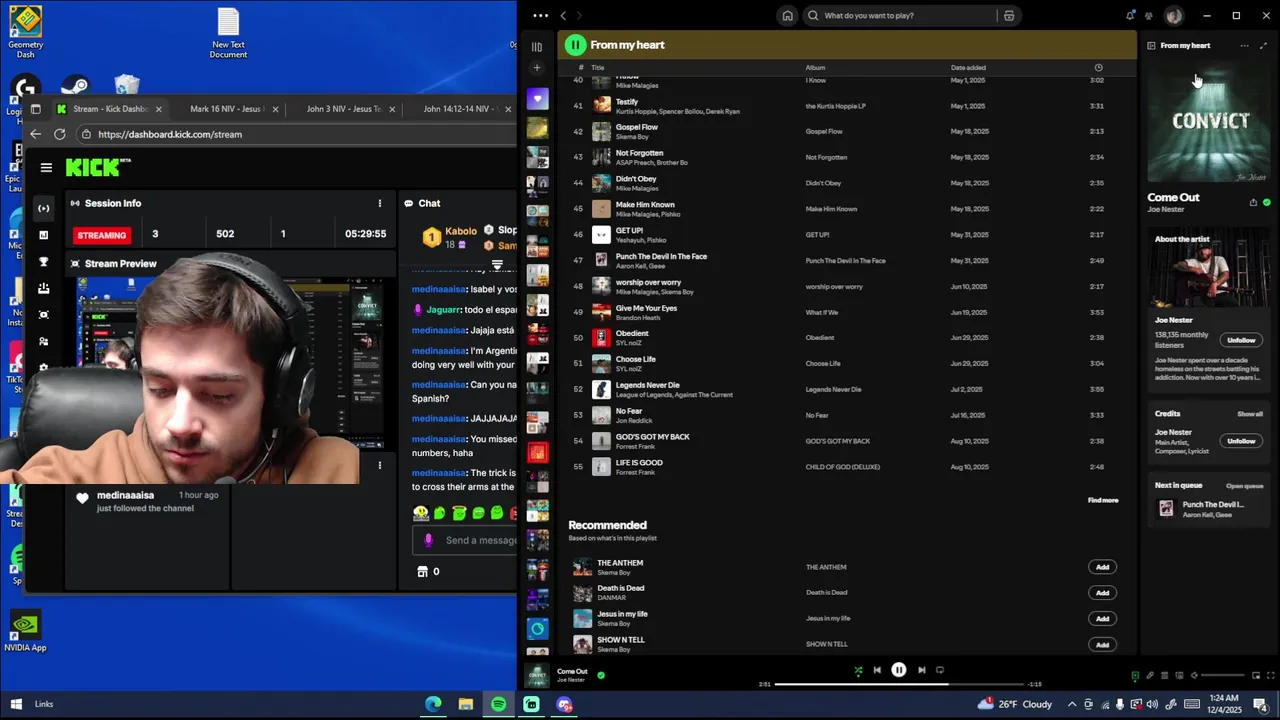Switch to Stream - Kick Dashboard tab
This screenshot has width=1280, height=720.
(x=110, y=109)
